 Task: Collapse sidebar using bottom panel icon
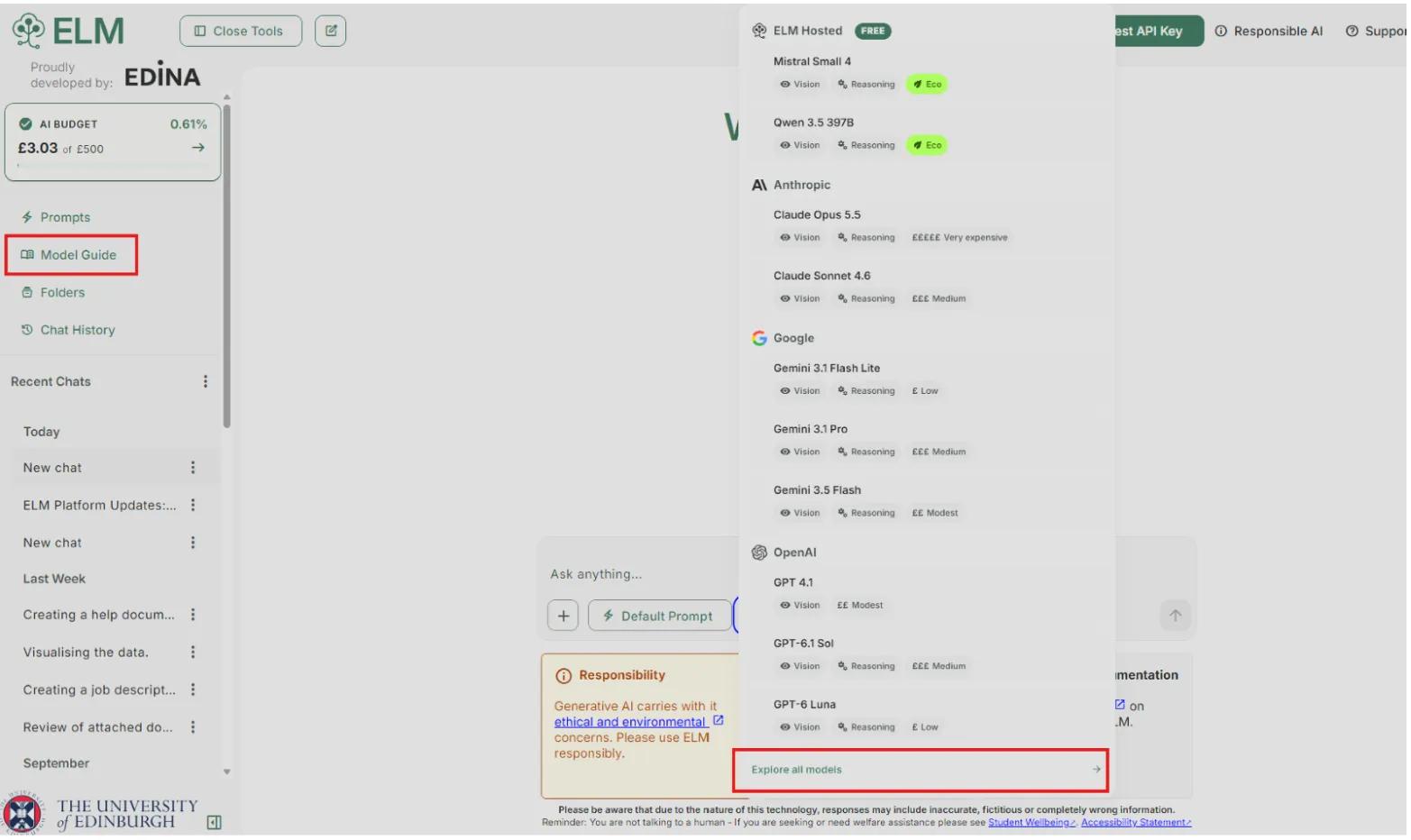click(x=215, y=823)
